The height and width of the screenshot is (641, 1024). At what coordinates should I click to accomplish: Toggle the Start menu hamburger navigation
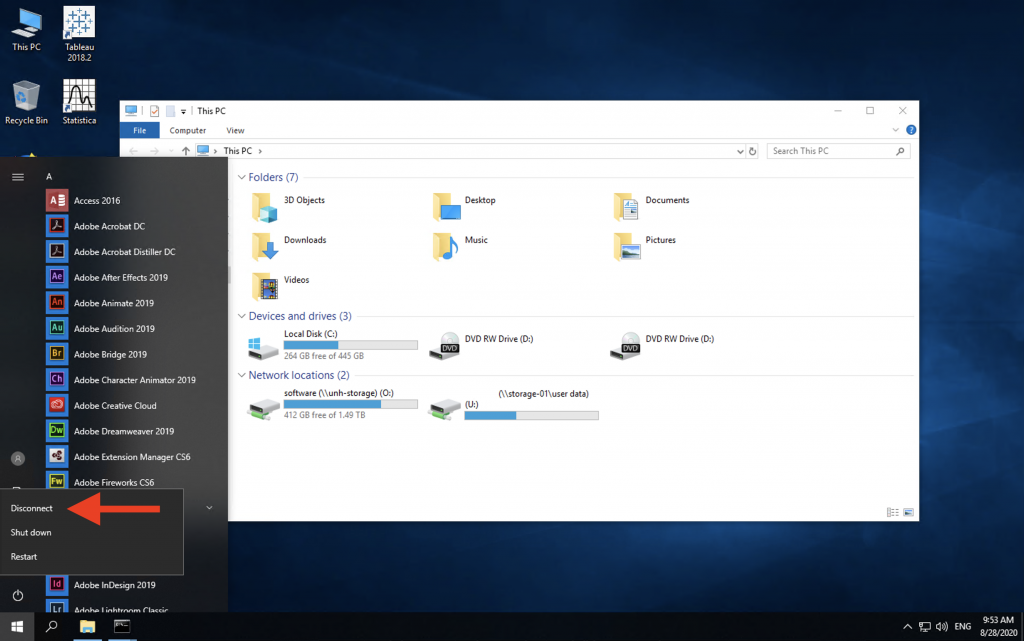tap(17, 176)
